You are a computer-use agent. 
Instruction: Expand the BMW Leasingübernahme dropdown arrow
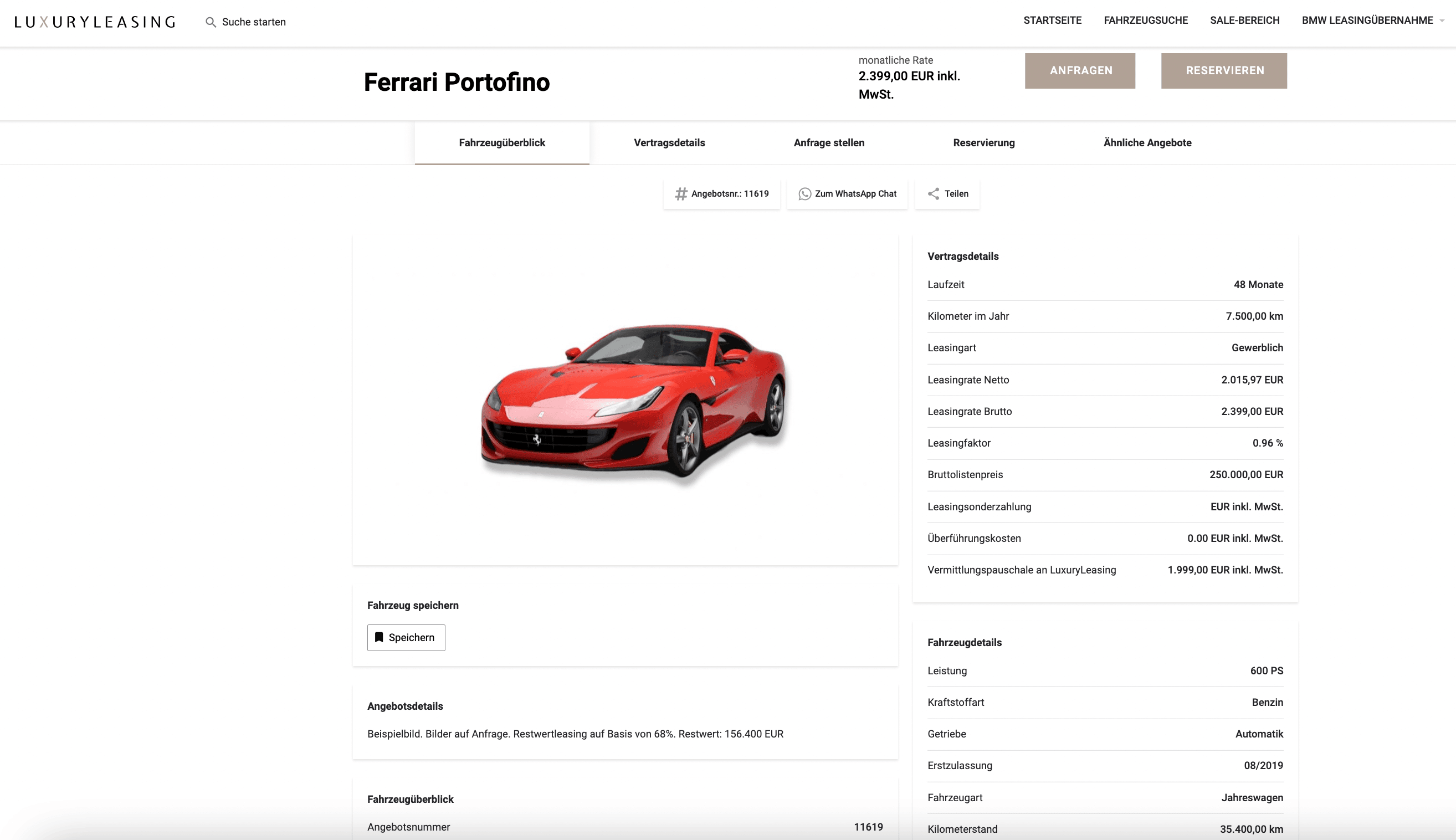coord(1442,21)
